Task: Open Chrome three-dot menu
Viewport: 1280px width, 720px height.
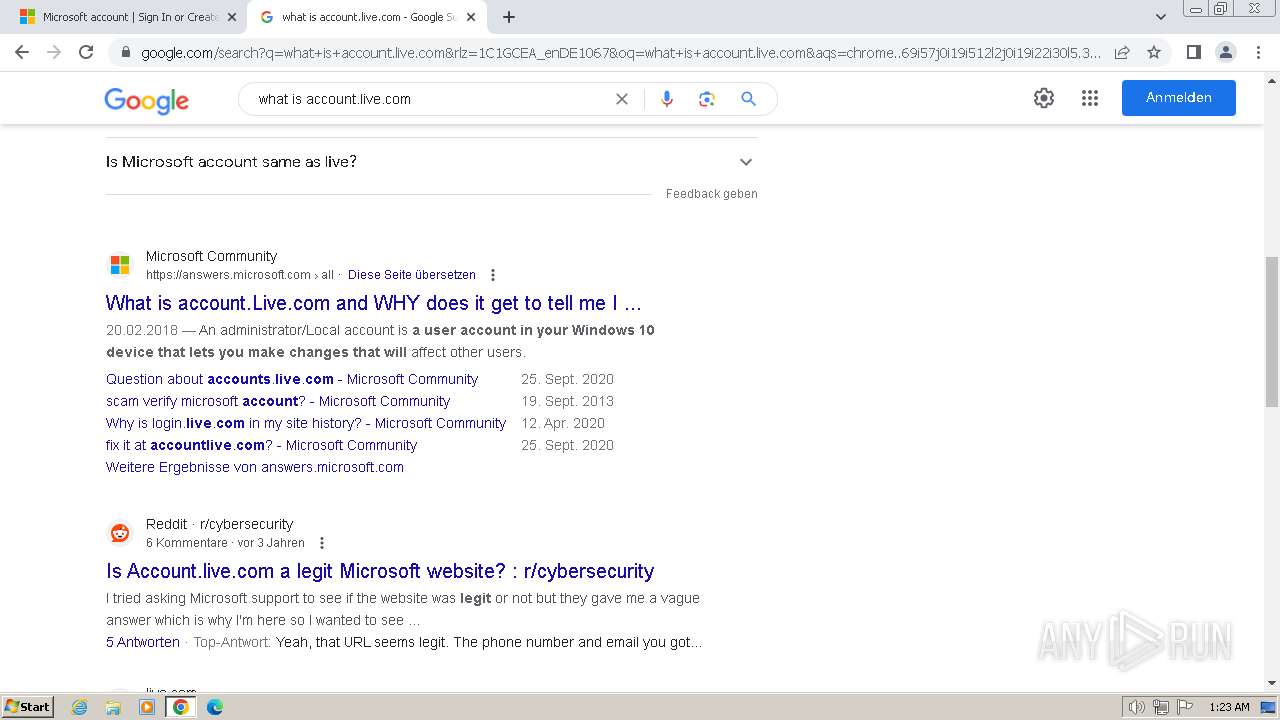Action: click(1258, 52)
